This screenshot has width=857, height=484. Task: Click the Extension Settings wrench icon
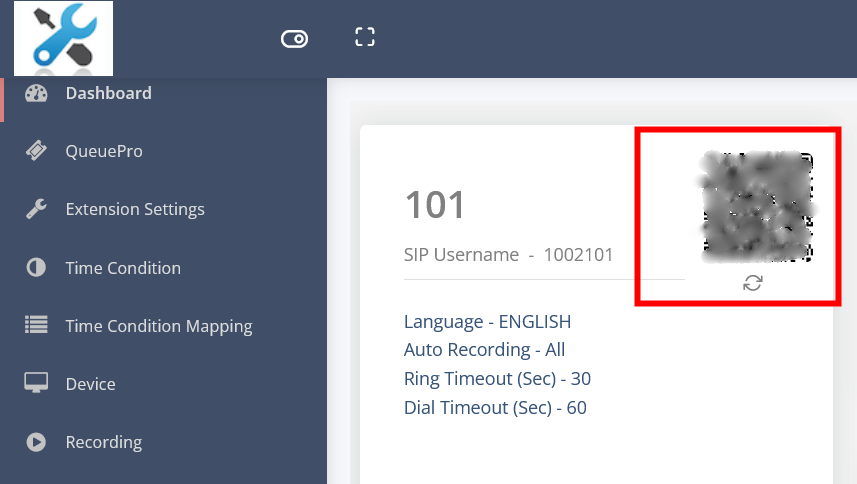[36, 210]
